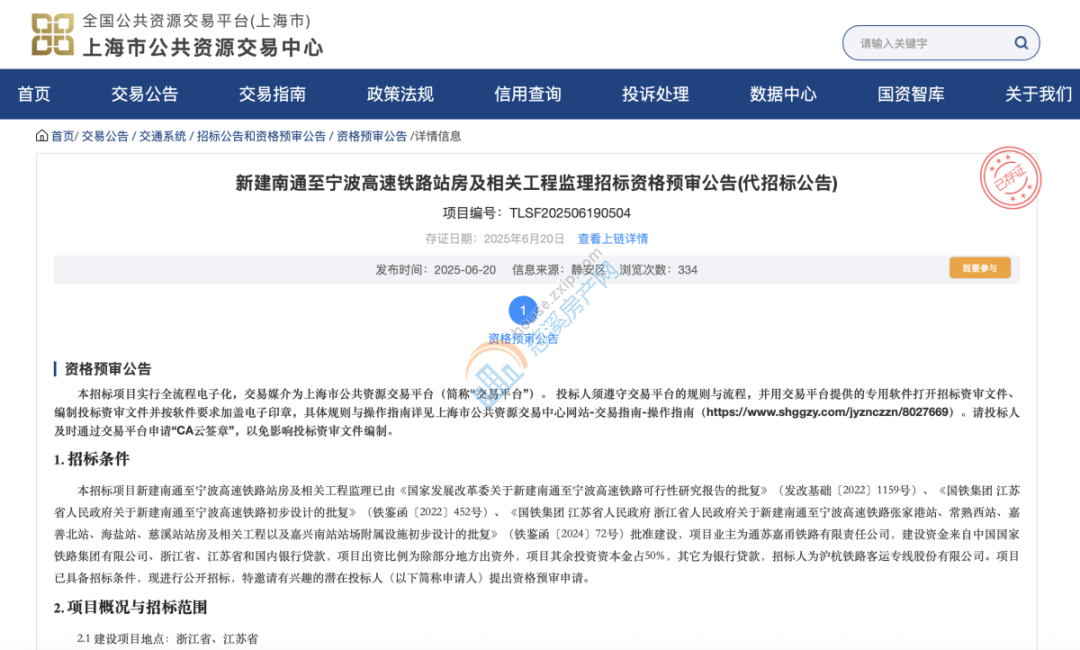
Task: Open the 查看上链详情 link
Action: click(x=612, y=239)
